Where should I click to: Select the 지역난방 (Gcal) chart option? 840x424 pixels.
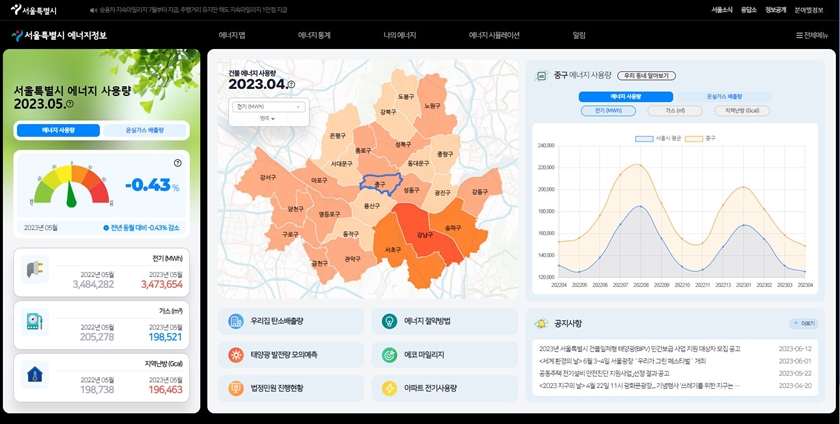coord(742,111)
